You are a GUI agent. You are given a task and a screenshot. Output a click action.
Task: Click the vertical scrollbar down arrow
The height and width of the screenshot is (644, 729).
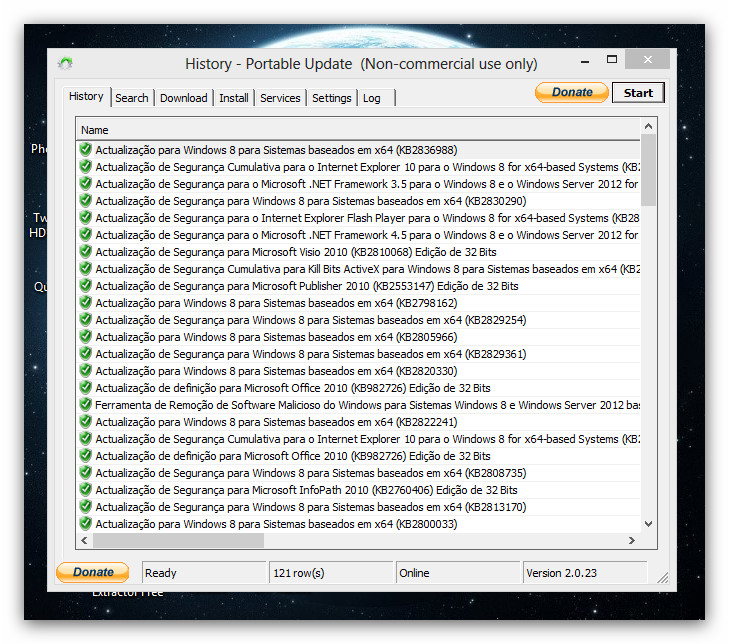[x=649, y=524]
